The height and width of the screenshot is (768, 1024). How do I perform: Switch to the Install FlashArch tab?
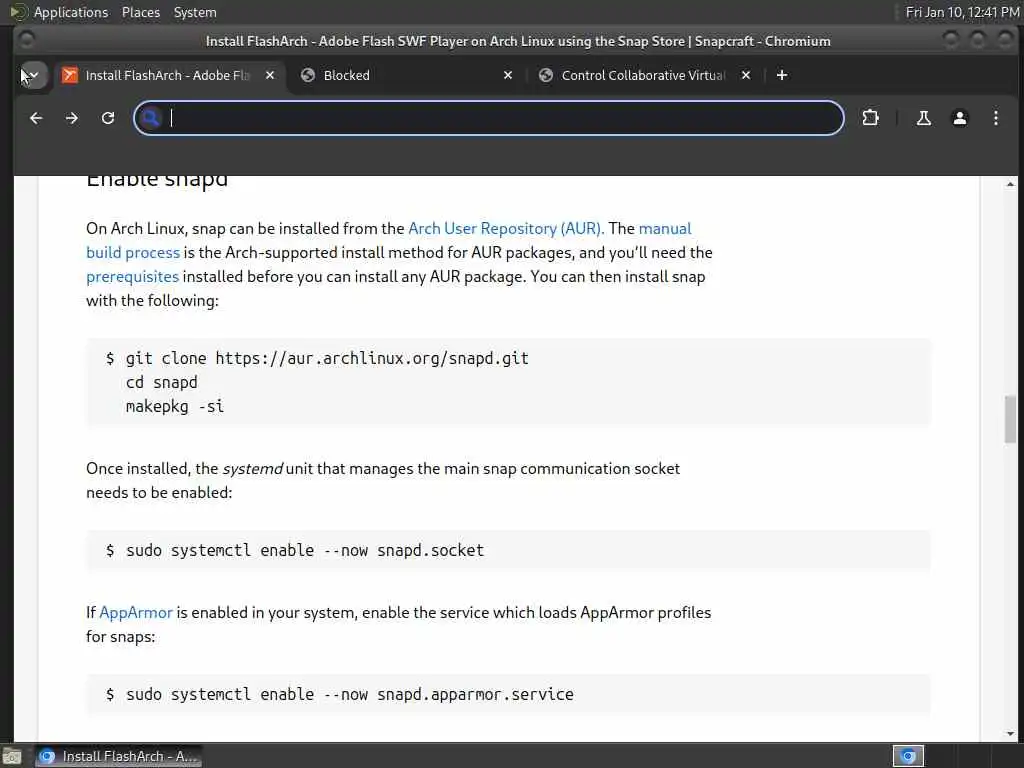point(168,75)
